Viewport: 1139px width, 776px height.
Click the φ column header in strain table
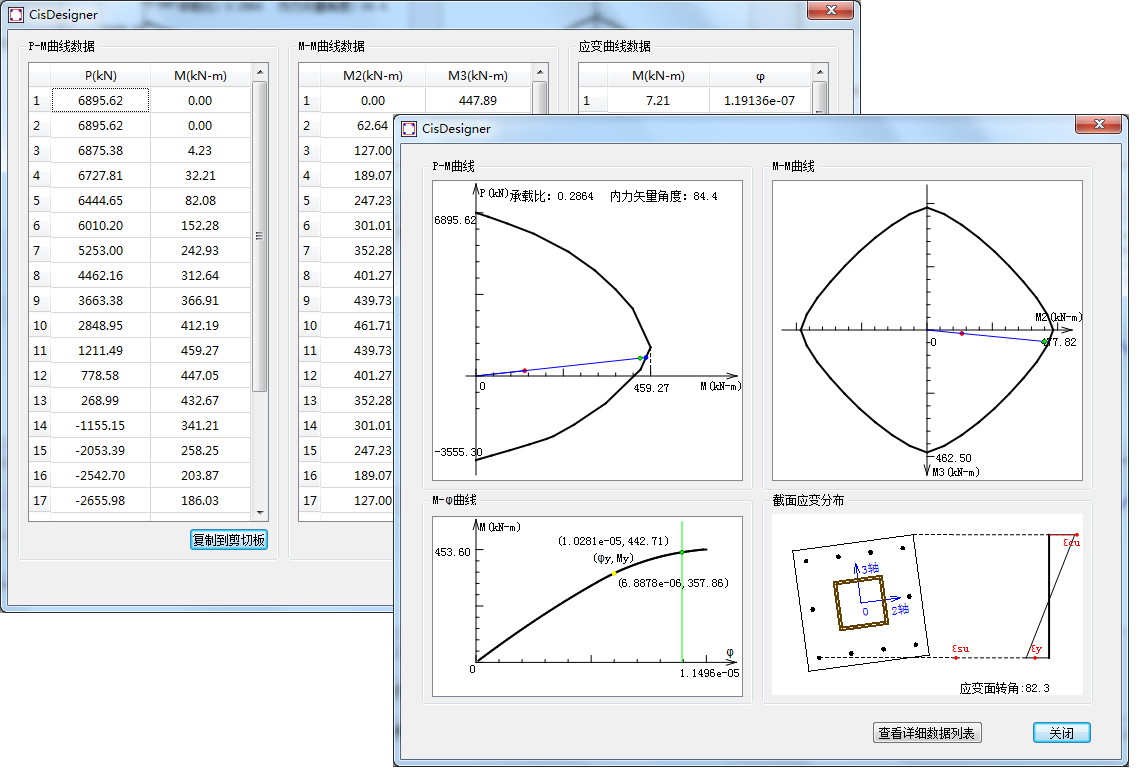tap(760, 75)
